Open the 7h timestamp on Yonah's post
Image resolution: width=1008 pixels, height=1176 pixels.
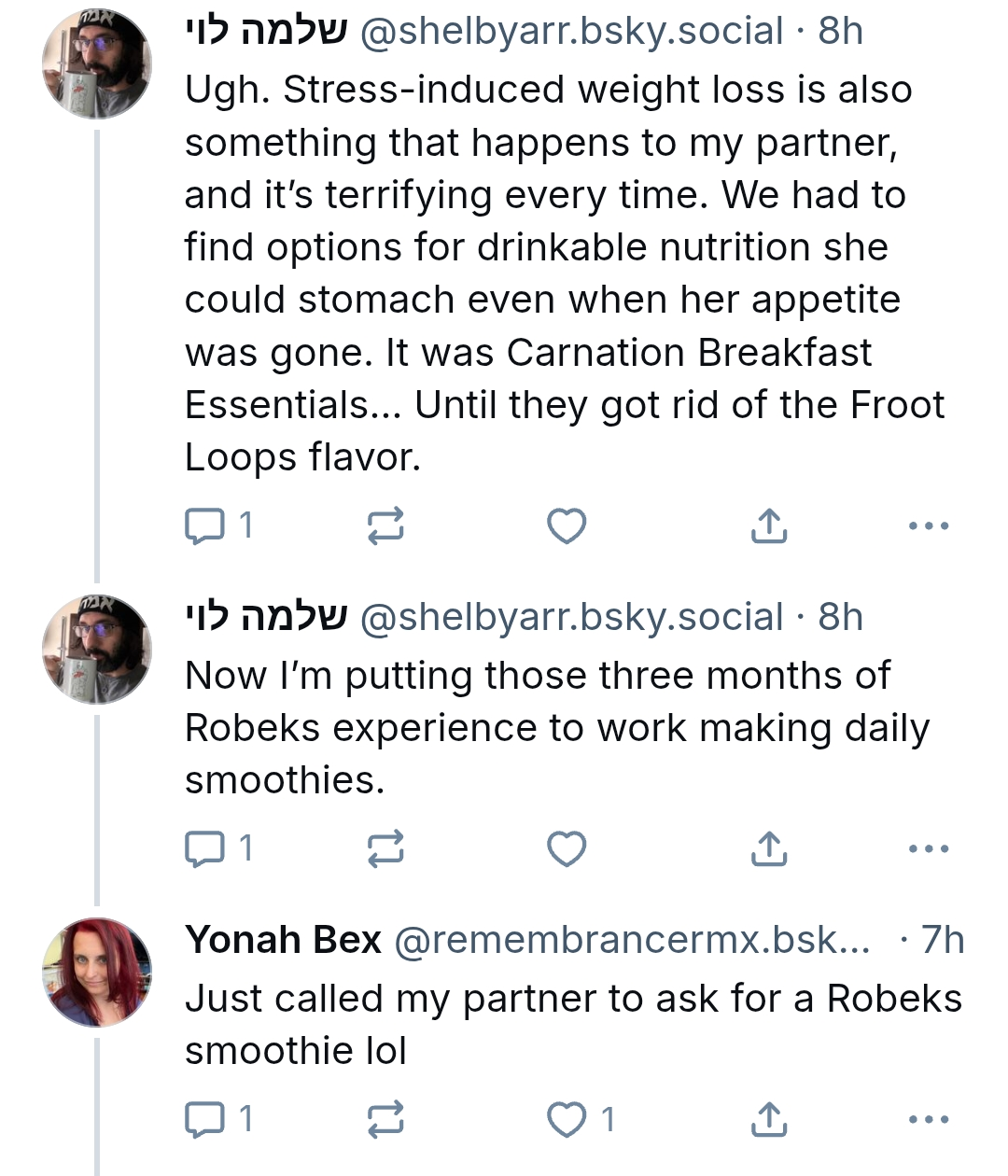click(x=942, y=940)
